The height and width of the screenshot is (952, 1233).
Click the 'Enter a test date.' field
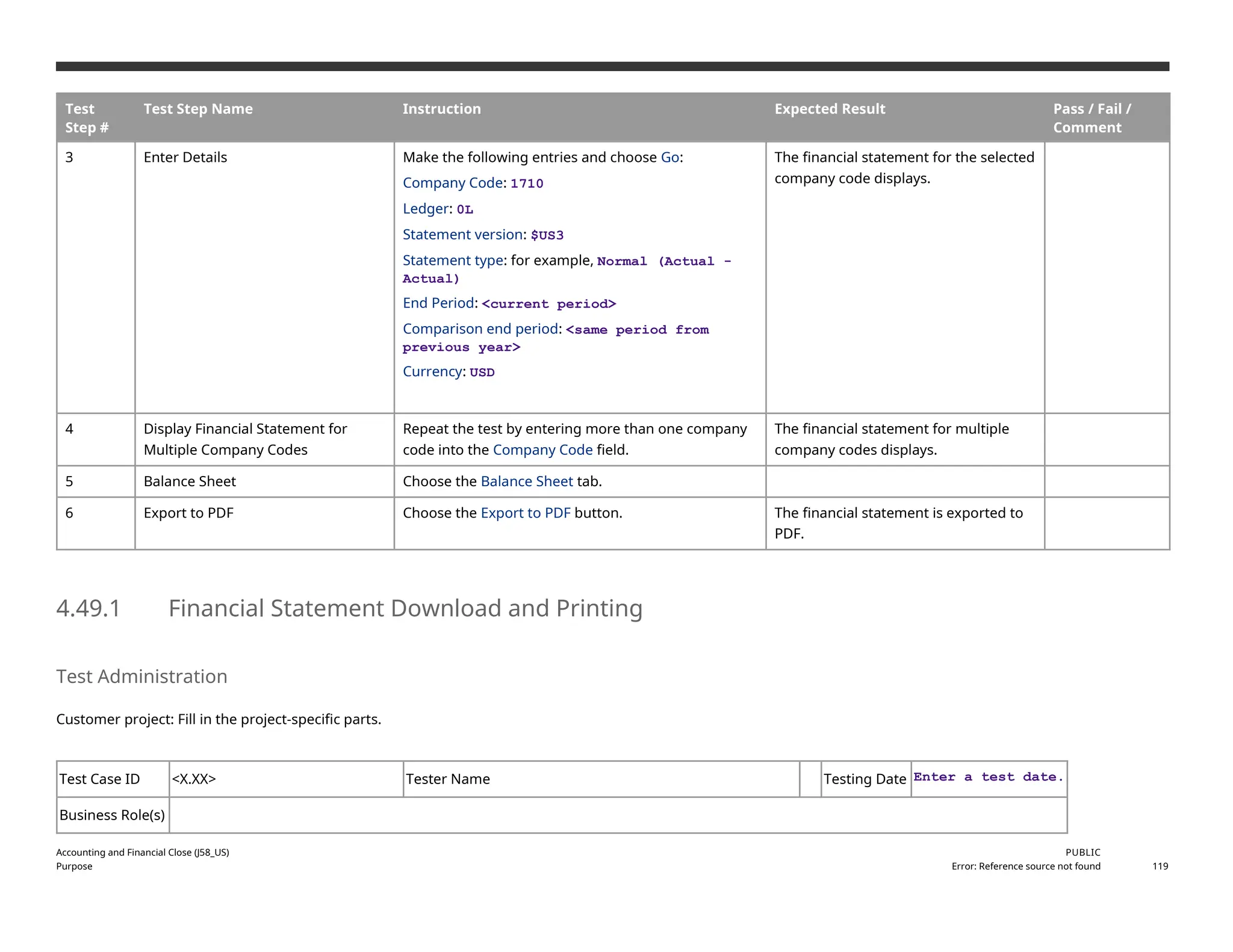(x=988, y=777)
